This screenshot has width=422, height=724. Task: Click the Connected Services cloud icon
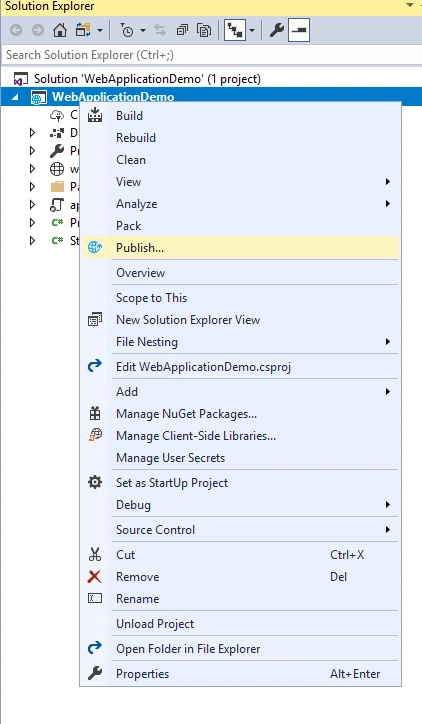[57, 115]
